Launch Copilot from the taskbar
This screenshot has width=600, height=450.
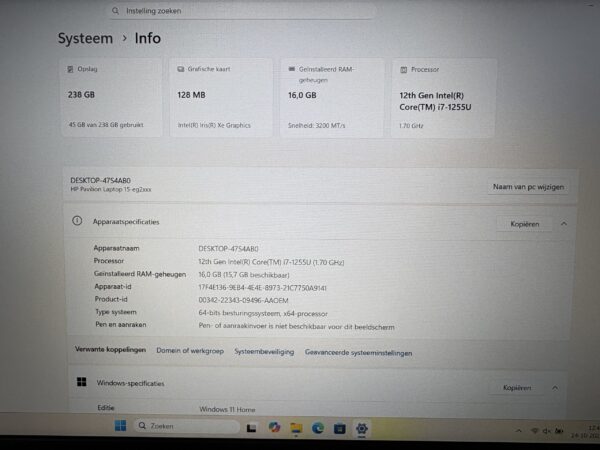coord(274,427)
